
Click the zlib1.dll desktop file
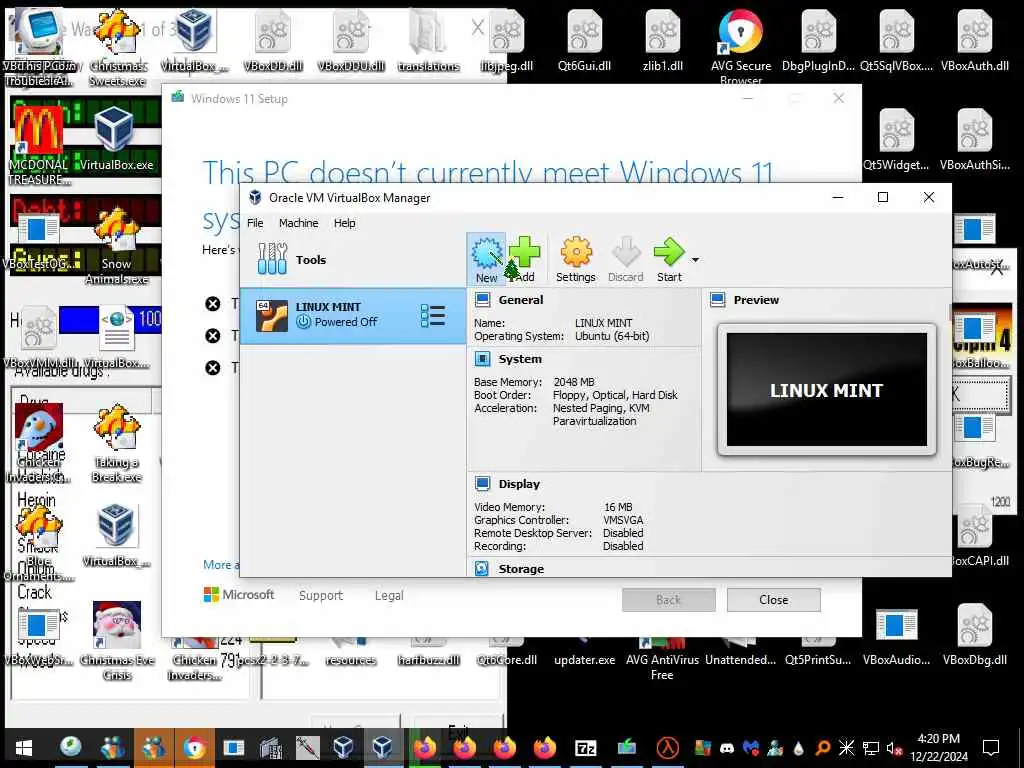click(x=662, y=40)
